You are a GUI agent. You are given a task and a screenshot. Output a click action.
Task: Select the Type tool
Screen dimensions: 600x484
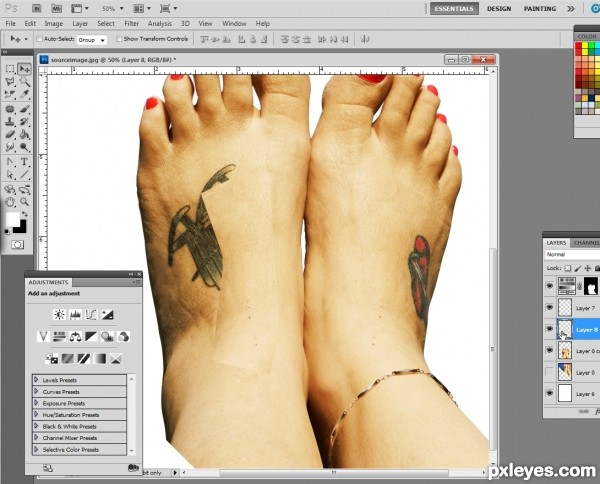point(24,162)
